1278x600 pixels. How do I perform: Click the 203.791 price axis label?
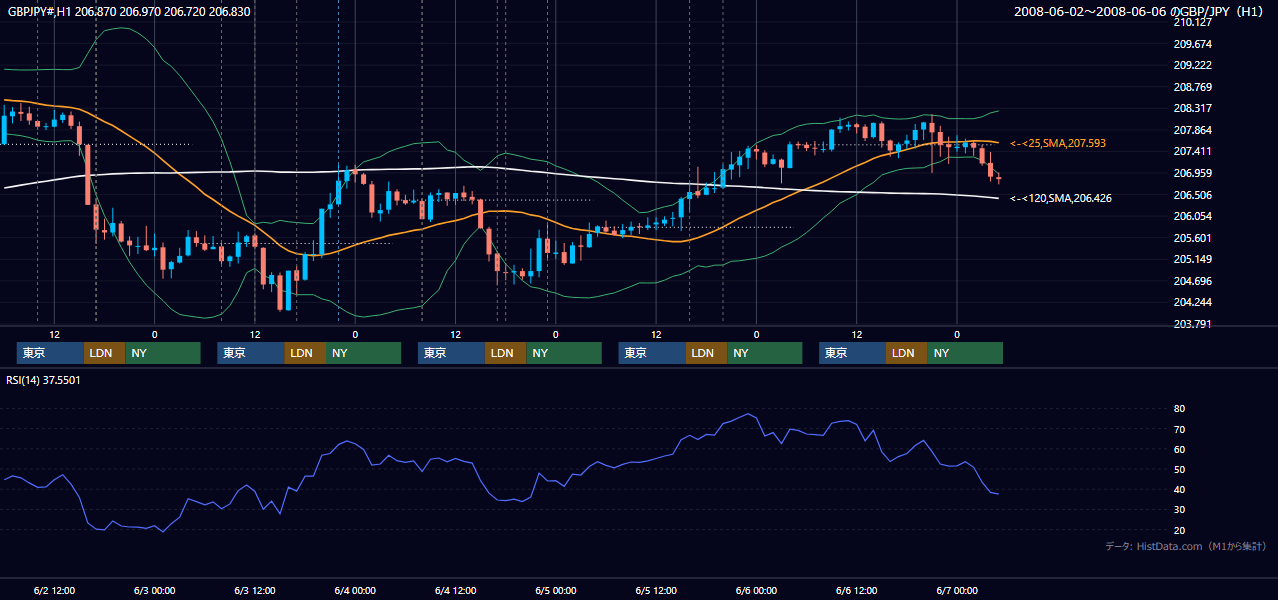1192,324
